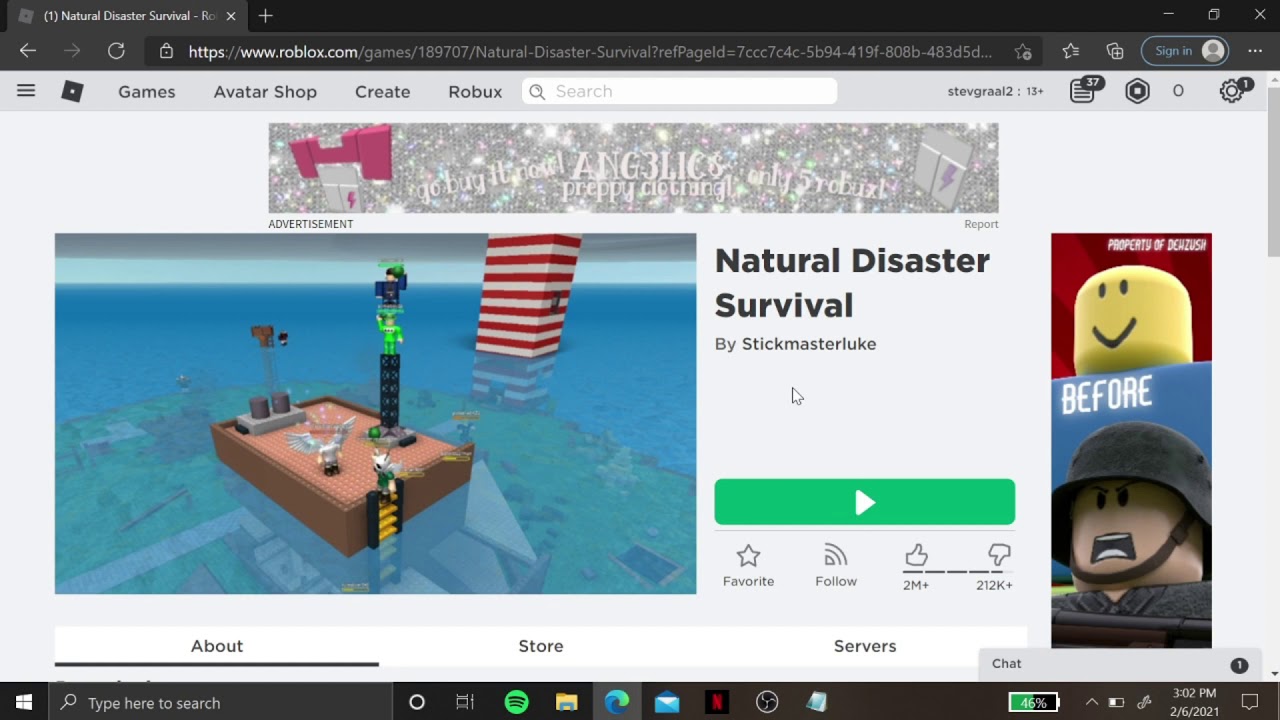The width and height of the screenshot is (1280, 720).
Task: Click the Sign in browser profile button
Action: click(x=1184, y=51)
